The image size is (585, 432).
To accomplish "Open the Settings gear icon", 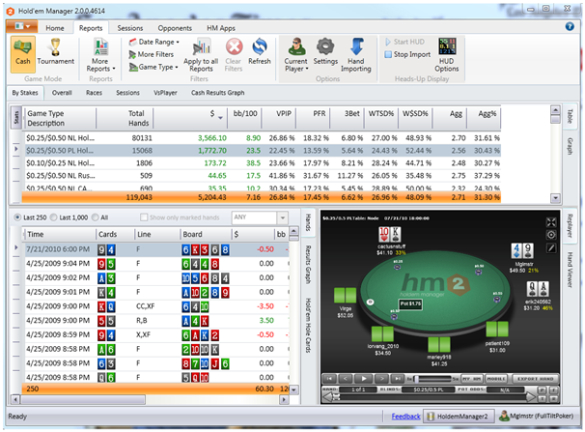I will tap(325, 52).
